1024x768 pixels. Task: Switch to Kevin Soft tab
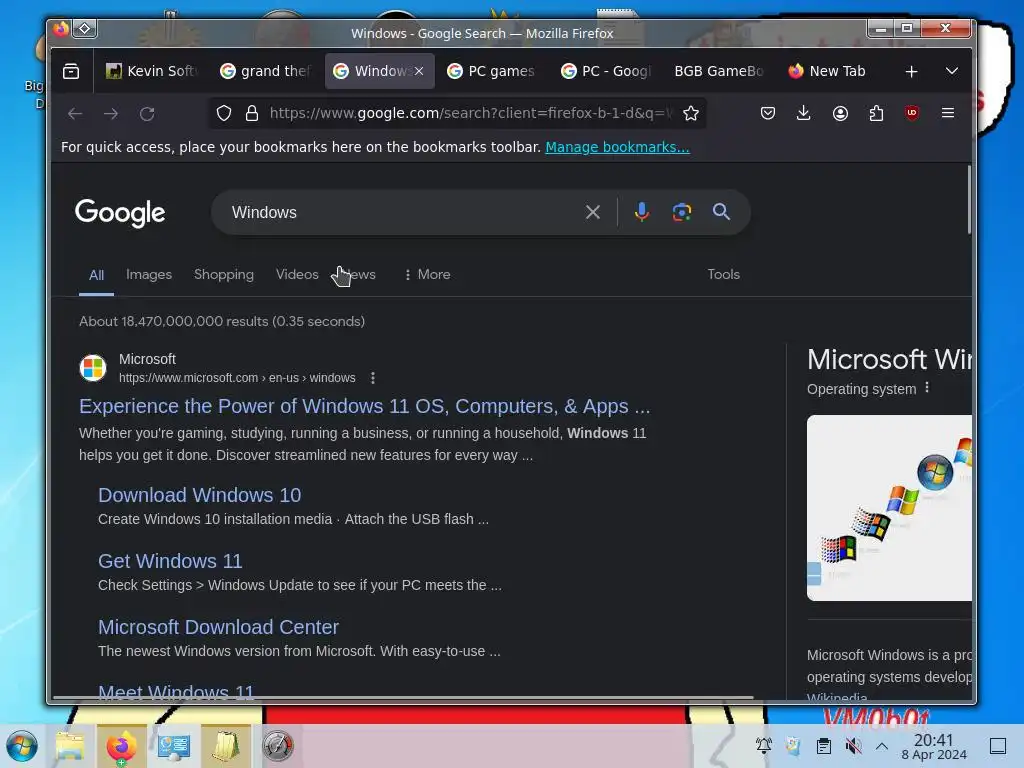(153, 71)
